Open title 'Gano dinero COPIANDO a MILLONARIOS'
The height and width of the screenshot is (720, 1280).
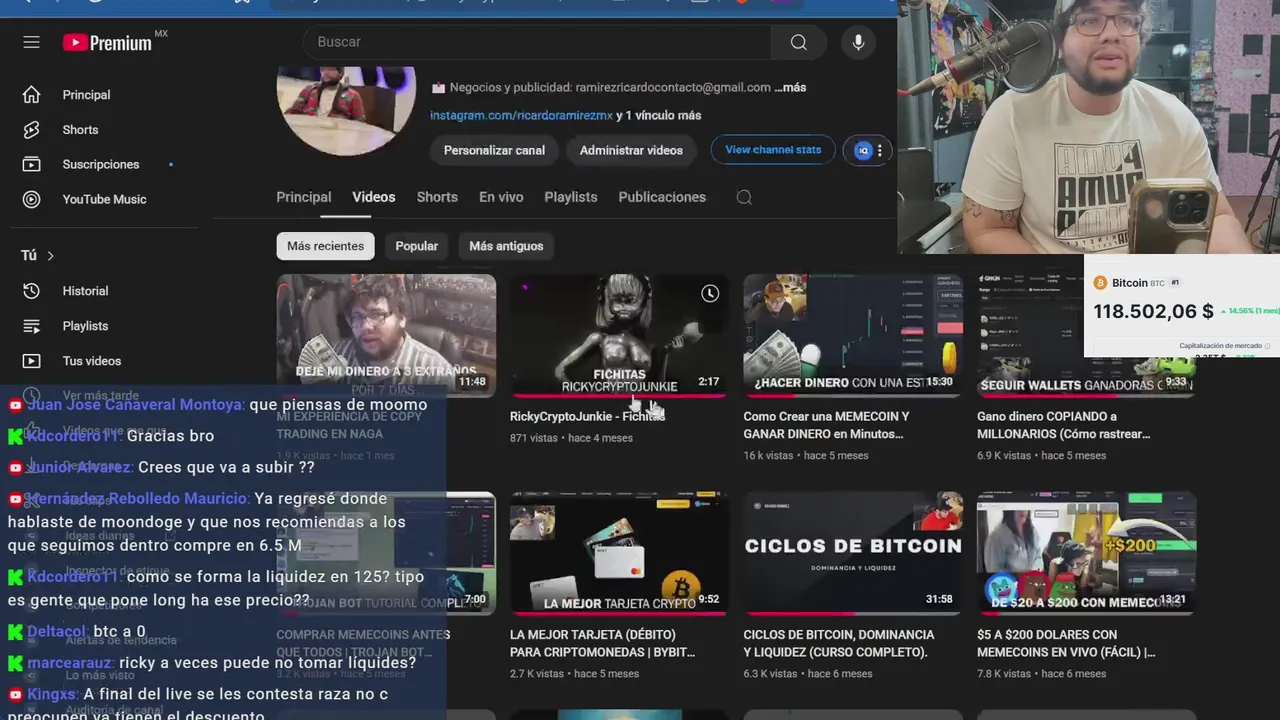coord(1063,425)
